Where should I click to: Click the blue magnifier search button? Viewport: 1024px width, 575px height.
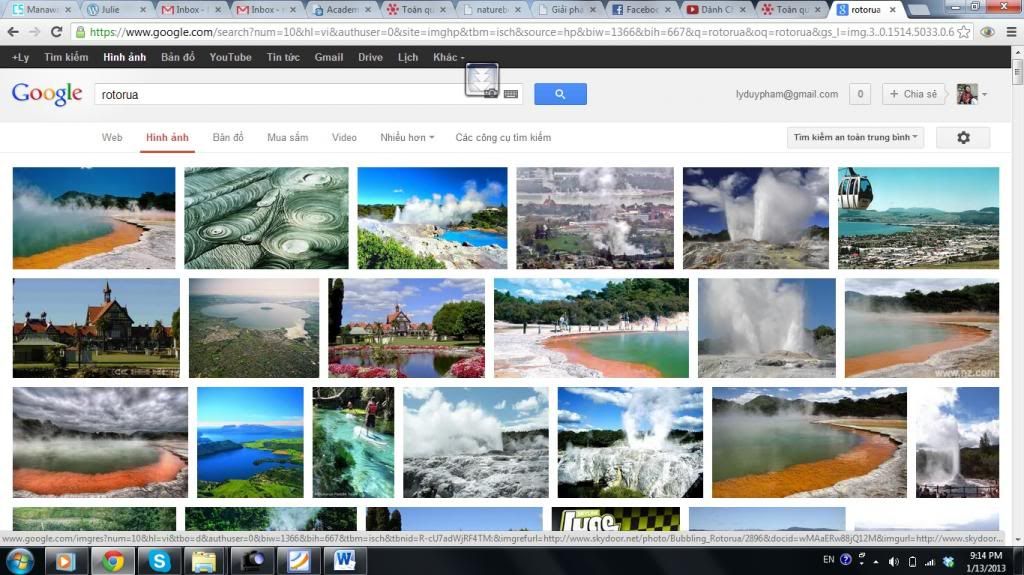tap(560, 94)
